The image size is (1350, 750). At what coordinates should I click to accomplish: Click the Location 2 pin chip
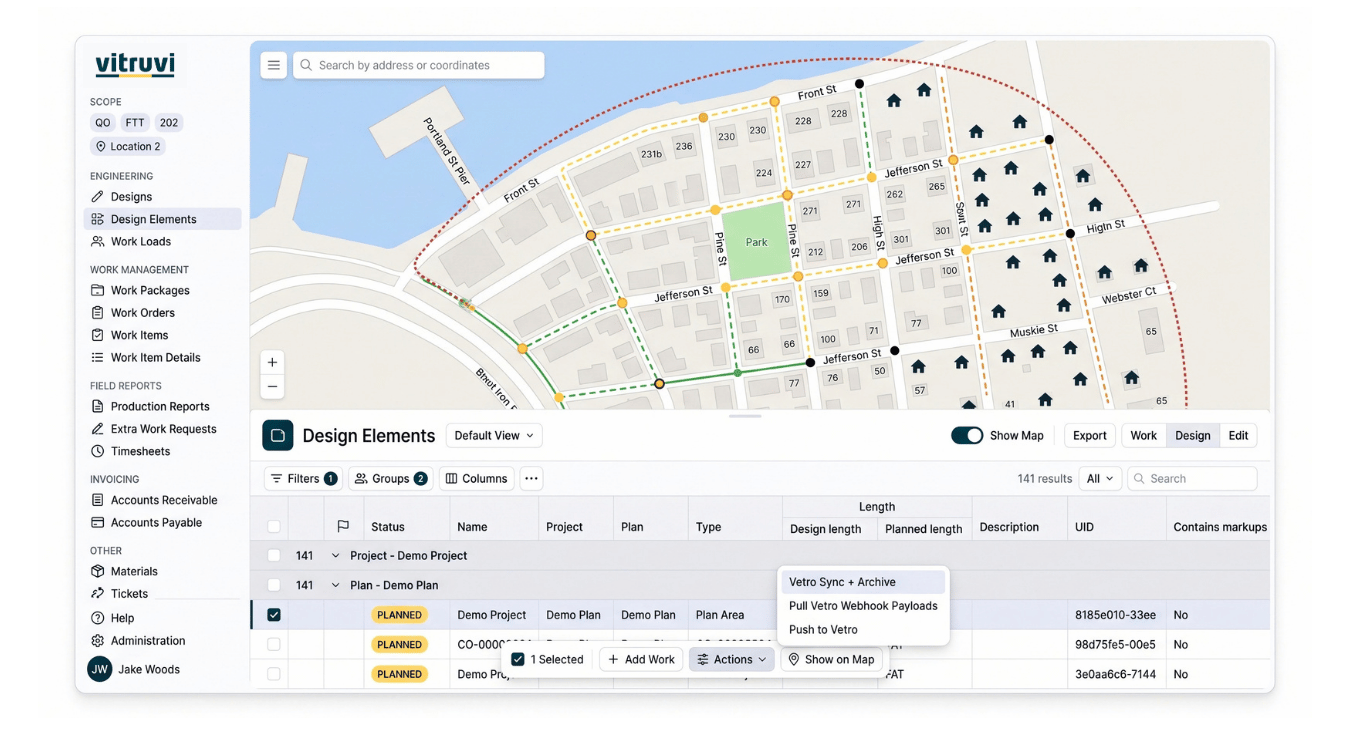[128, 146]
